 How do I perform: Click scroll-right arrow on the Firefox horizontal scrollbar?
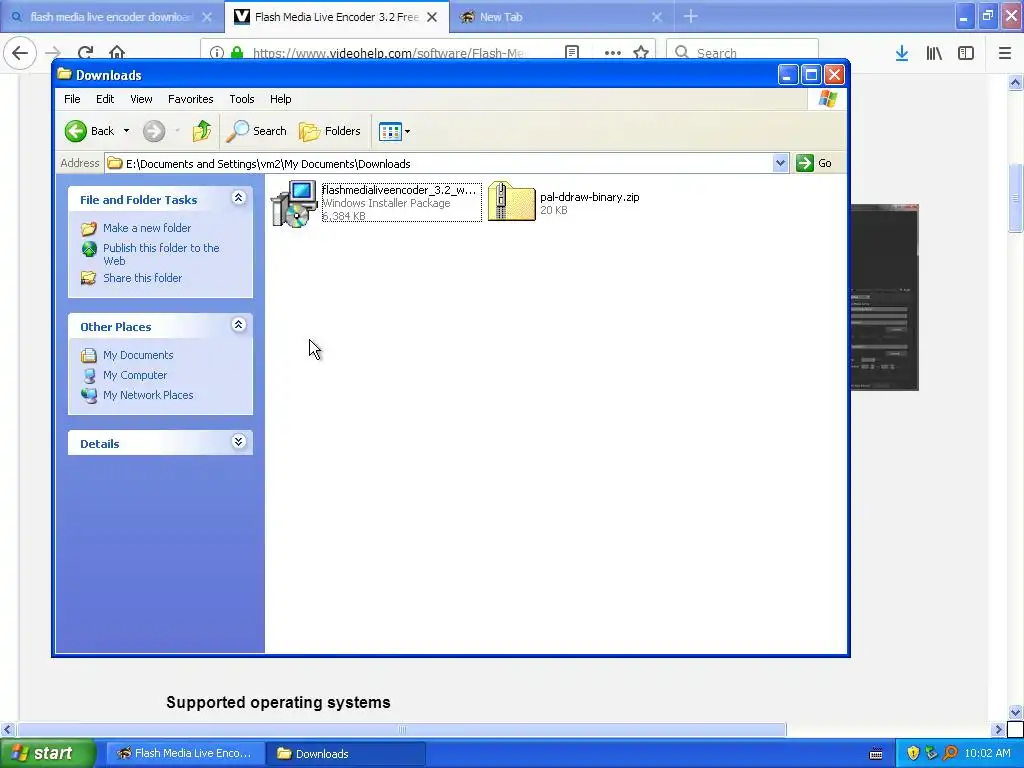(x=999, y=729)
